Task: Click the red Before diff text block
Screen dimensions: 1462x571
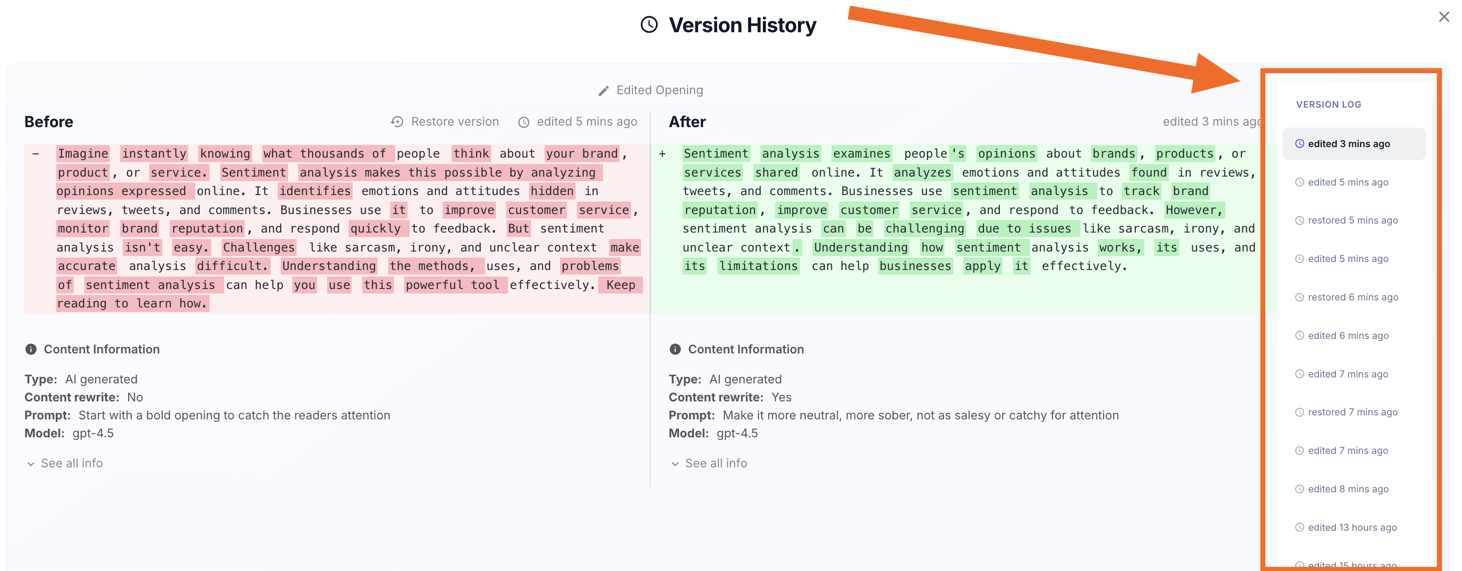Action: point(336,228)
